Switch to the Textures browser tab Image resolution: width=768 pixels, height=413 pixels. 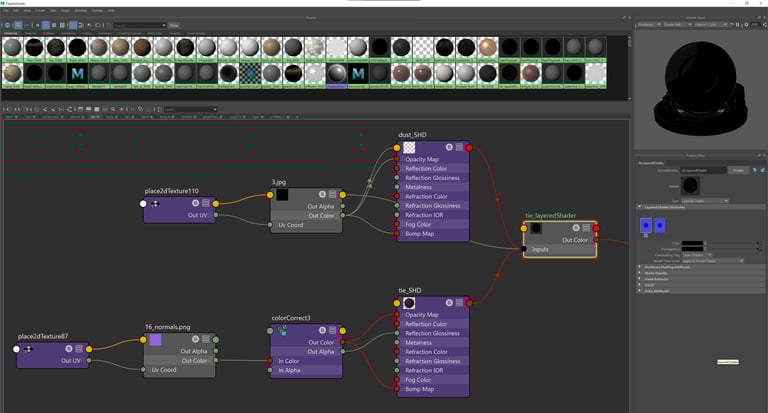(x=30, y=33)
